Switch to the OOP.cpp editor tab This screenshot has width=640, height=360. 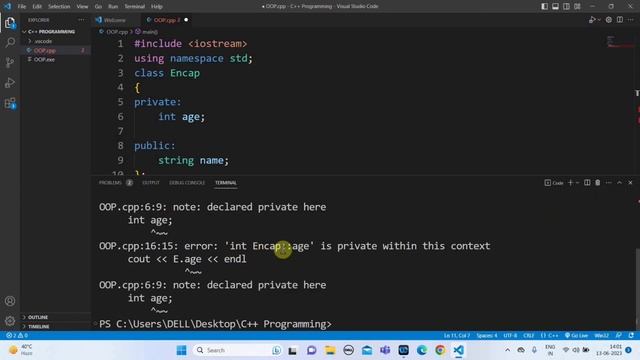(167, 20)
